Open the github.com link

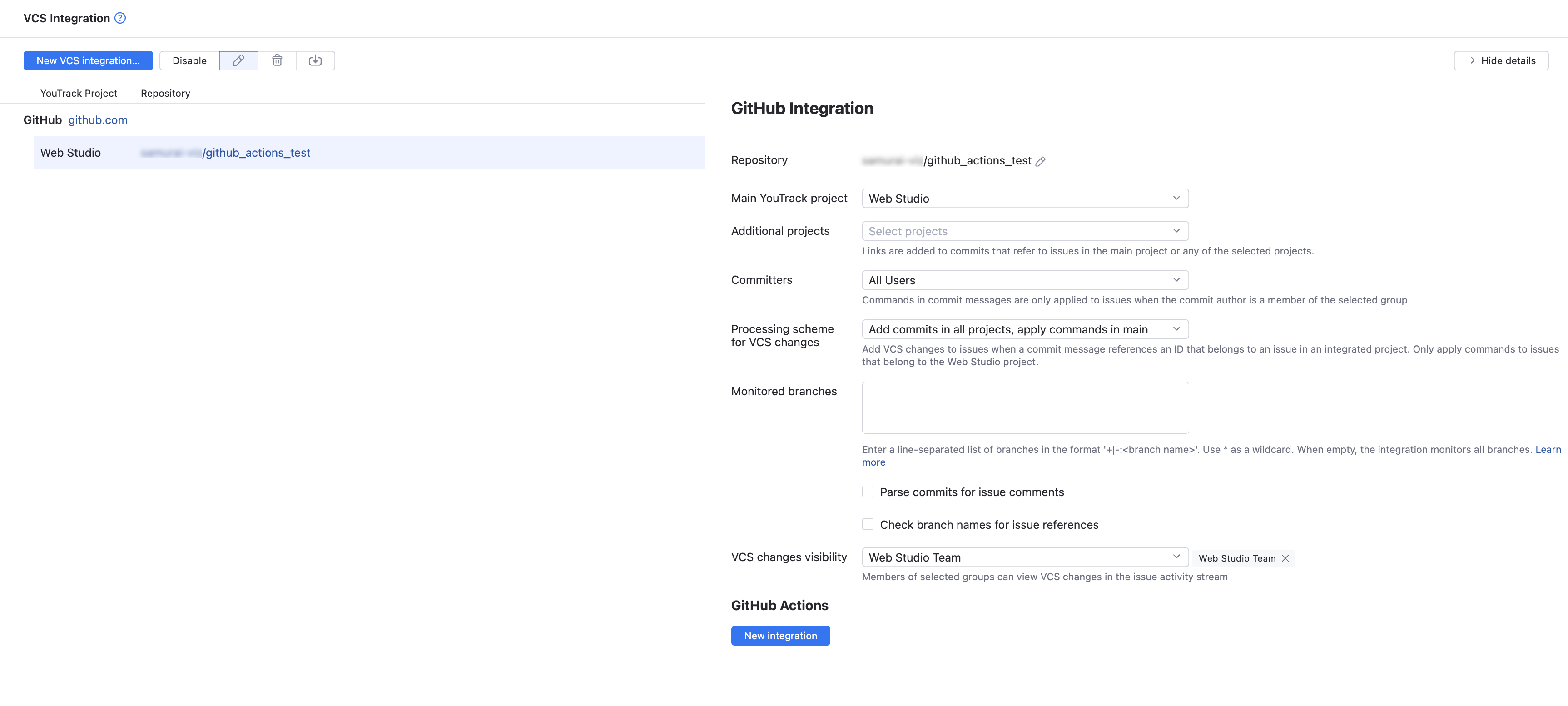97,120
